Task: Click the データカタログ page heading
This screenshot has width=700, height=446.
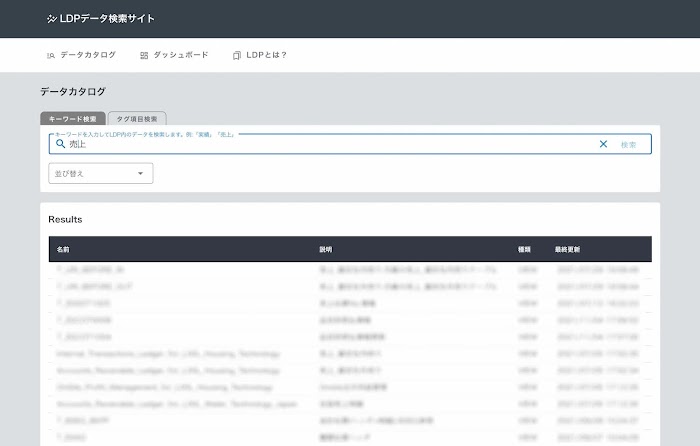Action: [73, 92]
